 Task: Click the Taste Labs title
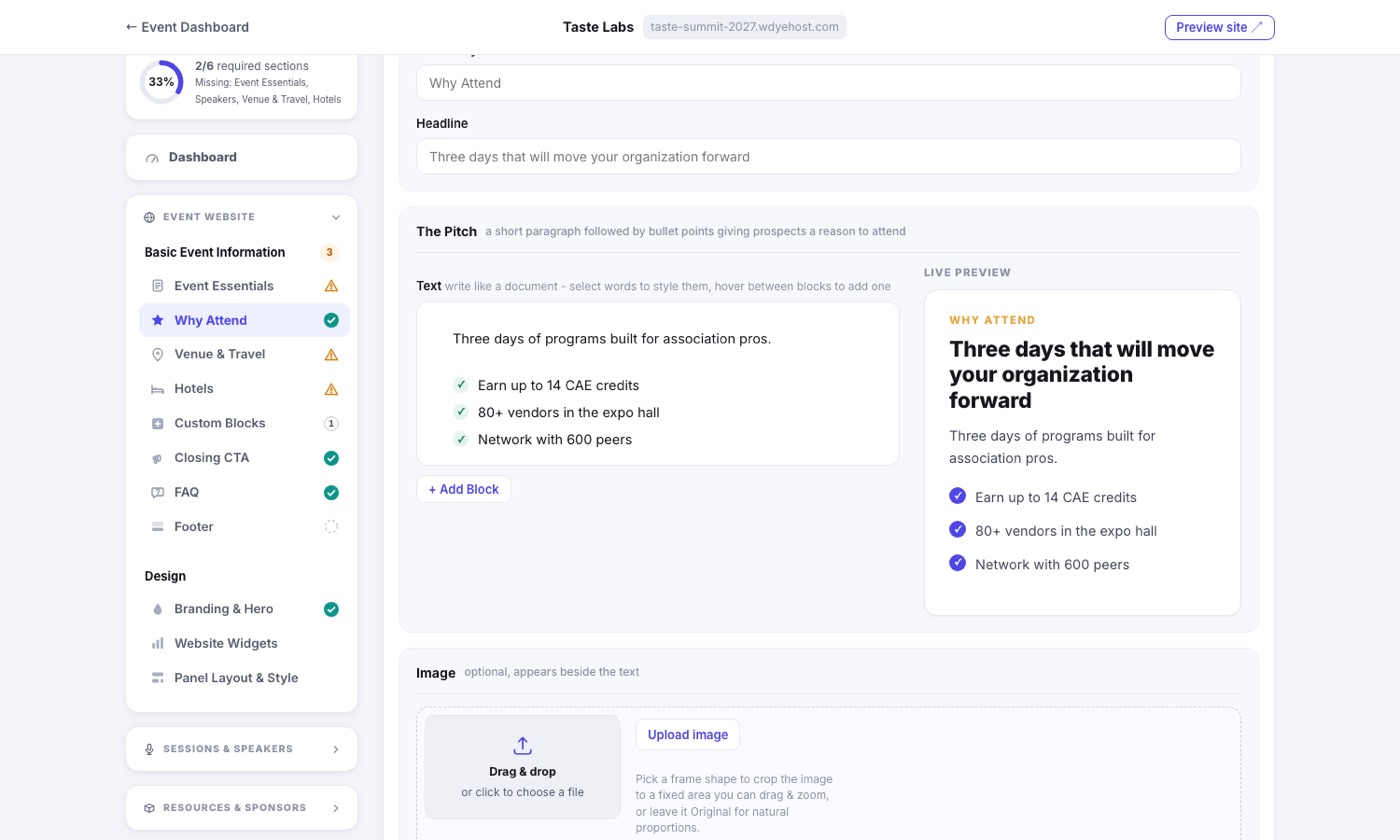pyautogui.click(x=598, y=27)
